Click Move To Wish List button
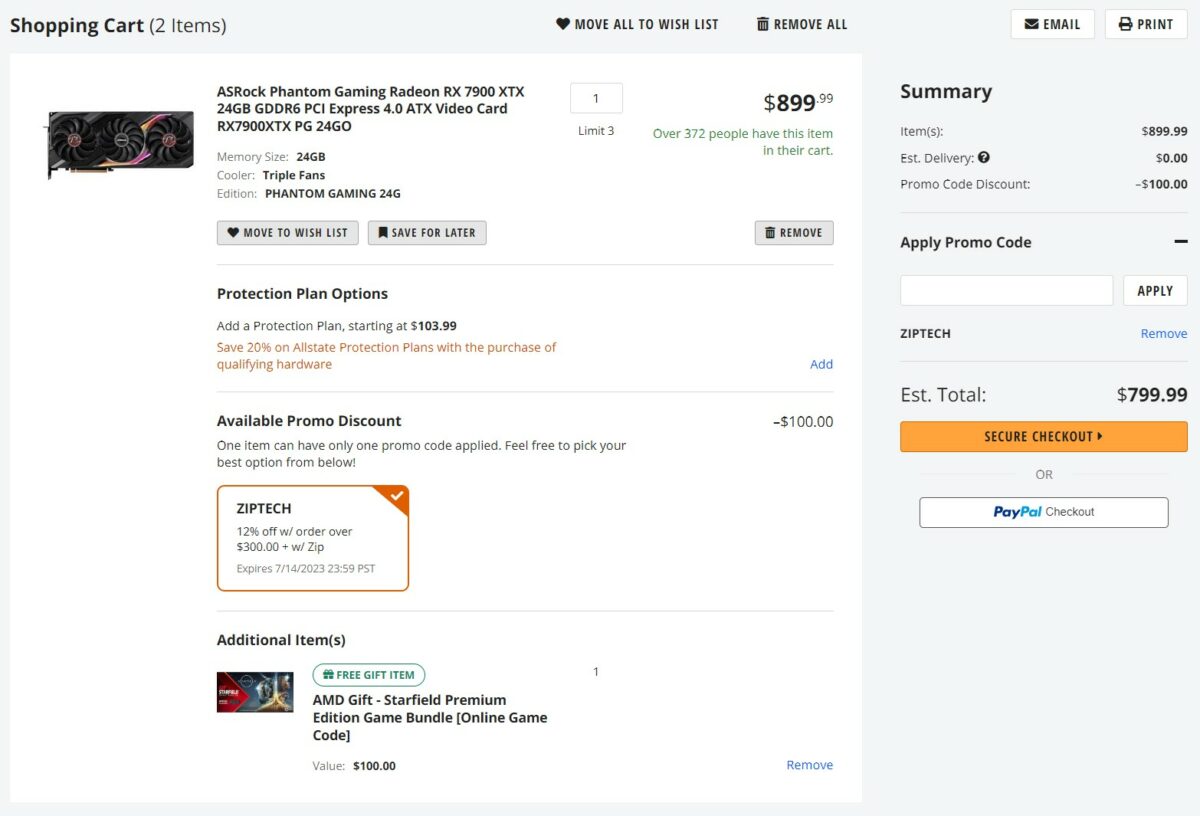The height and width of the screenshot is (816, 1200). pos(288,233)
